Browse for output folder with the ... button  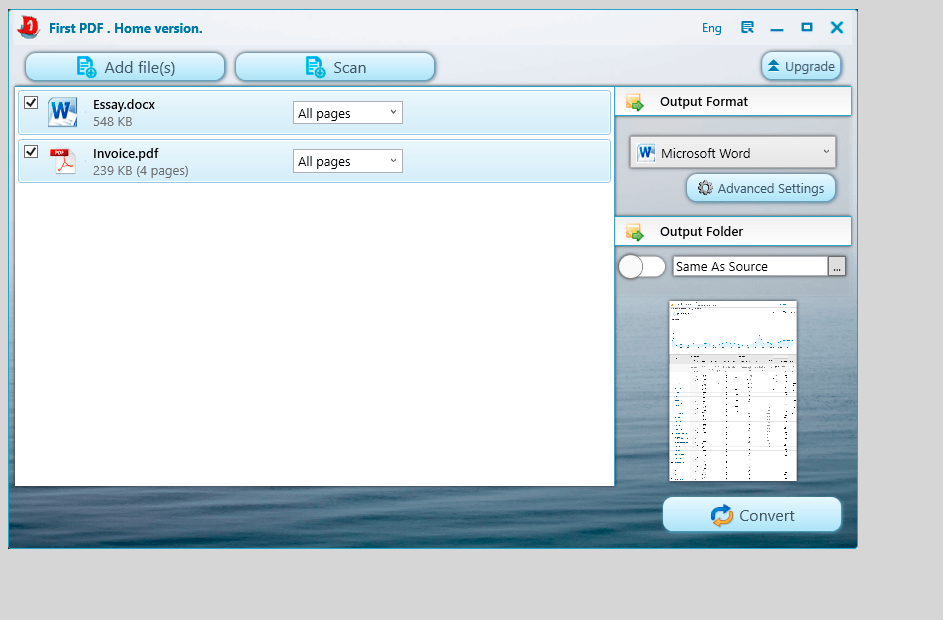pyautogui.click(x=837, y=266)
